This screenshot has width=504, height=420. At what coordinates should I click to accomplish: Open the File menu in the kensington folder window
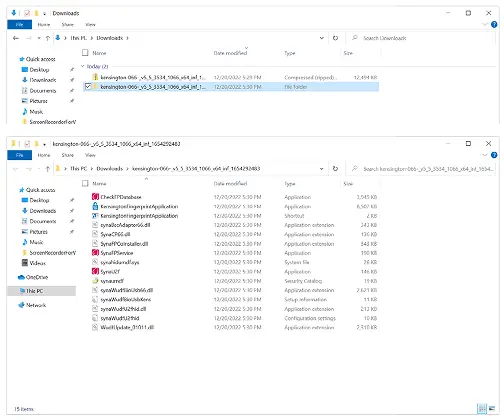19,155
